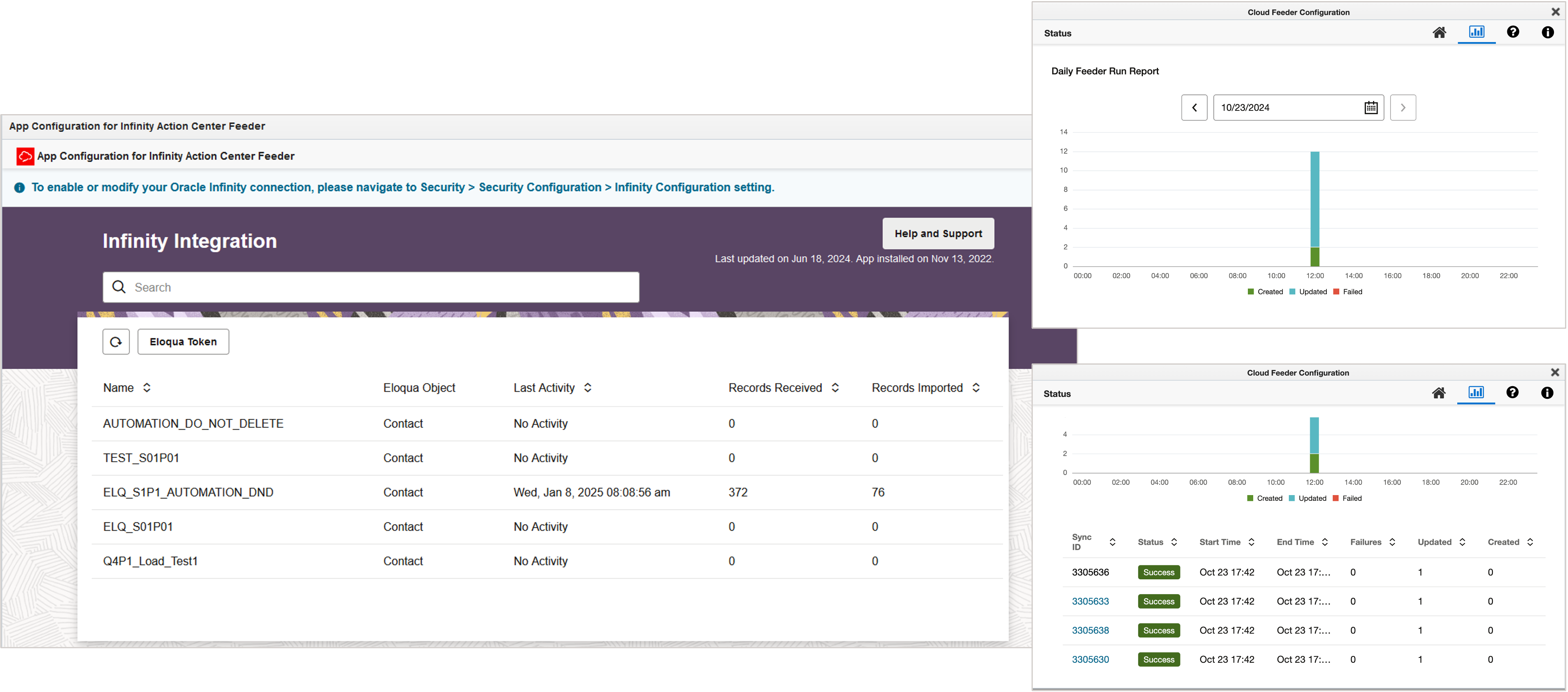Click help question icon in lower Cloud Feeder window

click(1512, 393)
